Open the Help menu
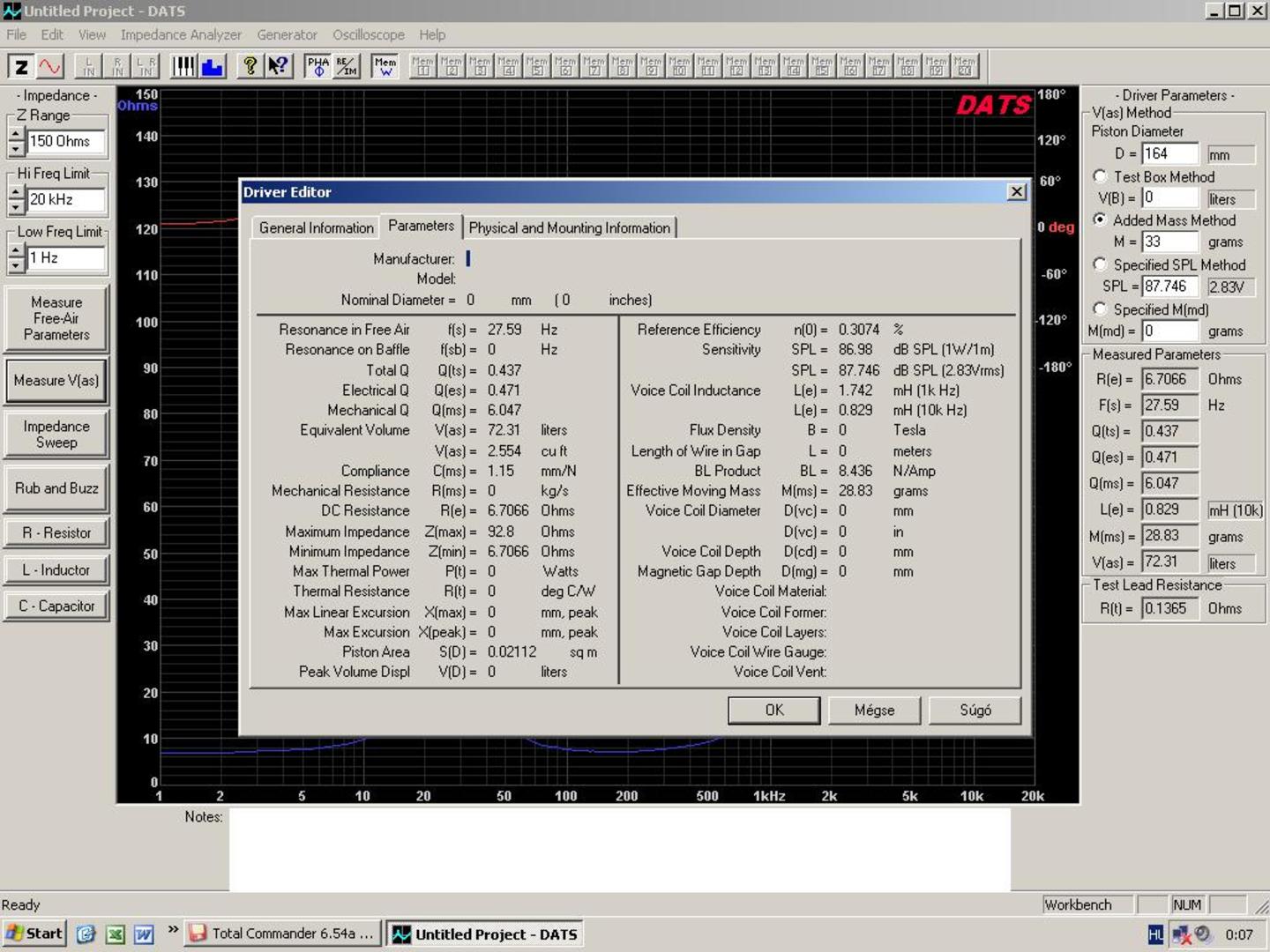The height and width of the screenshot is (952, 1270). [432, 34]
